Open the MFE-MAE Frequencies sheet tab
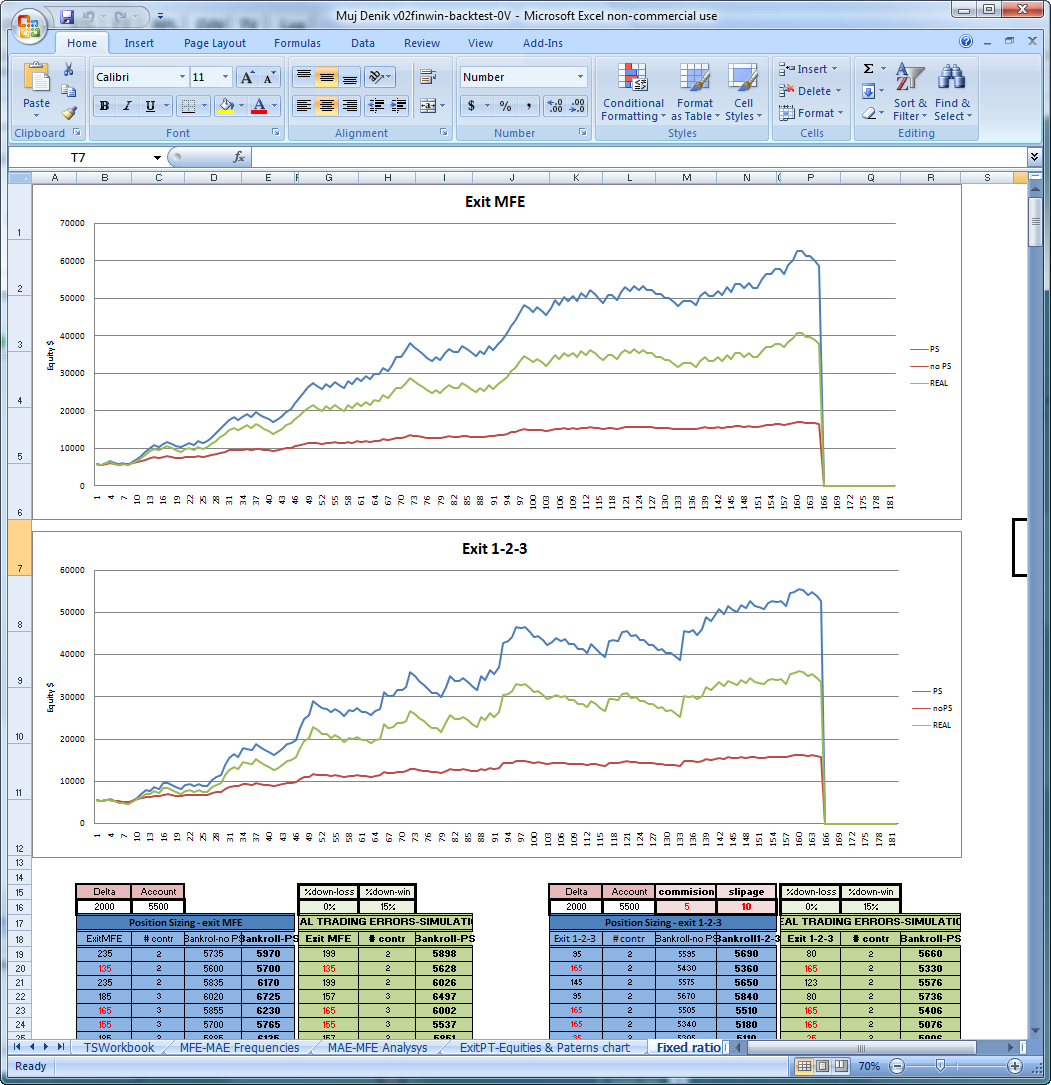 (x=239, y=1047)
